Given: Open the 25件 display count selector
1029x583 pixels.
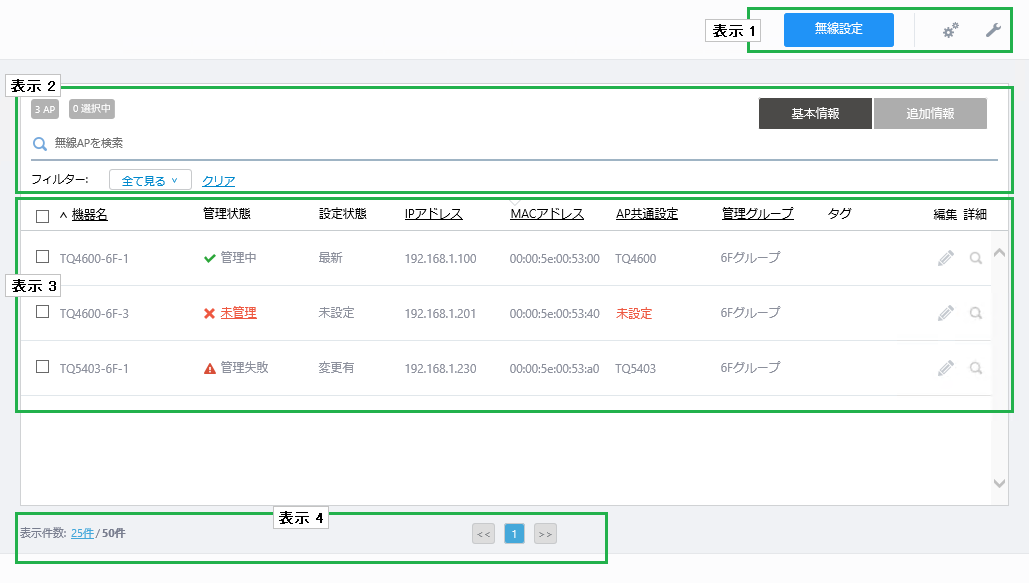Looking at the screenshot, I should (x=82, y=533).
